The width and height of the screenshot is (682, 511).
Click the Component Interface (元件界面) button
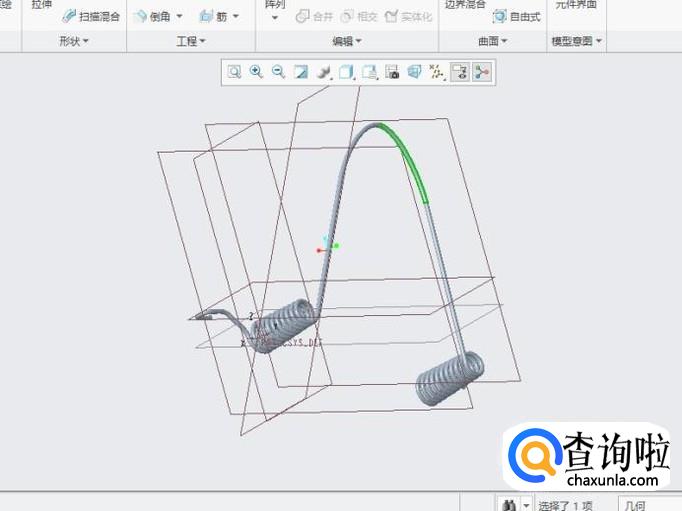pos(576,4)
